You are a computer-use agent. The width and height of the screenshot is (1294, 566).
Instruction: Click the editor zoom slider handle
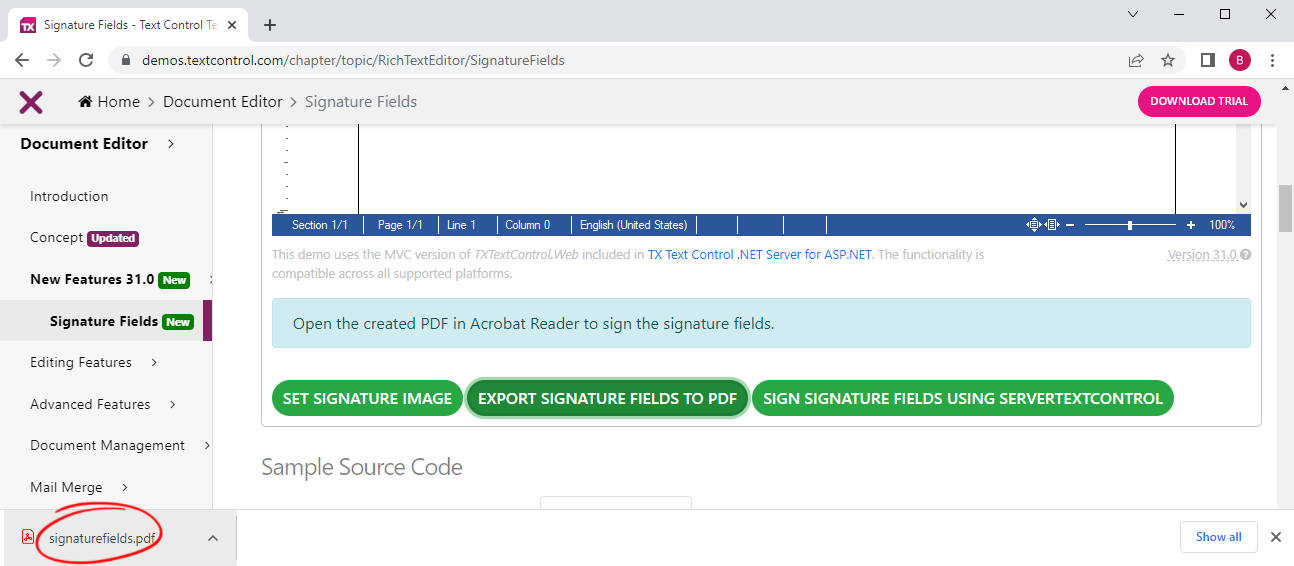(x=1130, y=225)
